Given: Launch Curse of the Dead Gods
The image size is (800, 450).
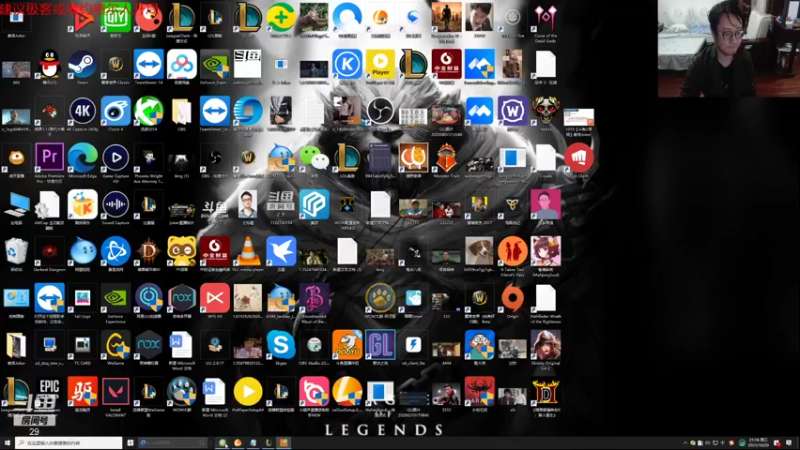Looking at the screenshot, I should point(545,18).
